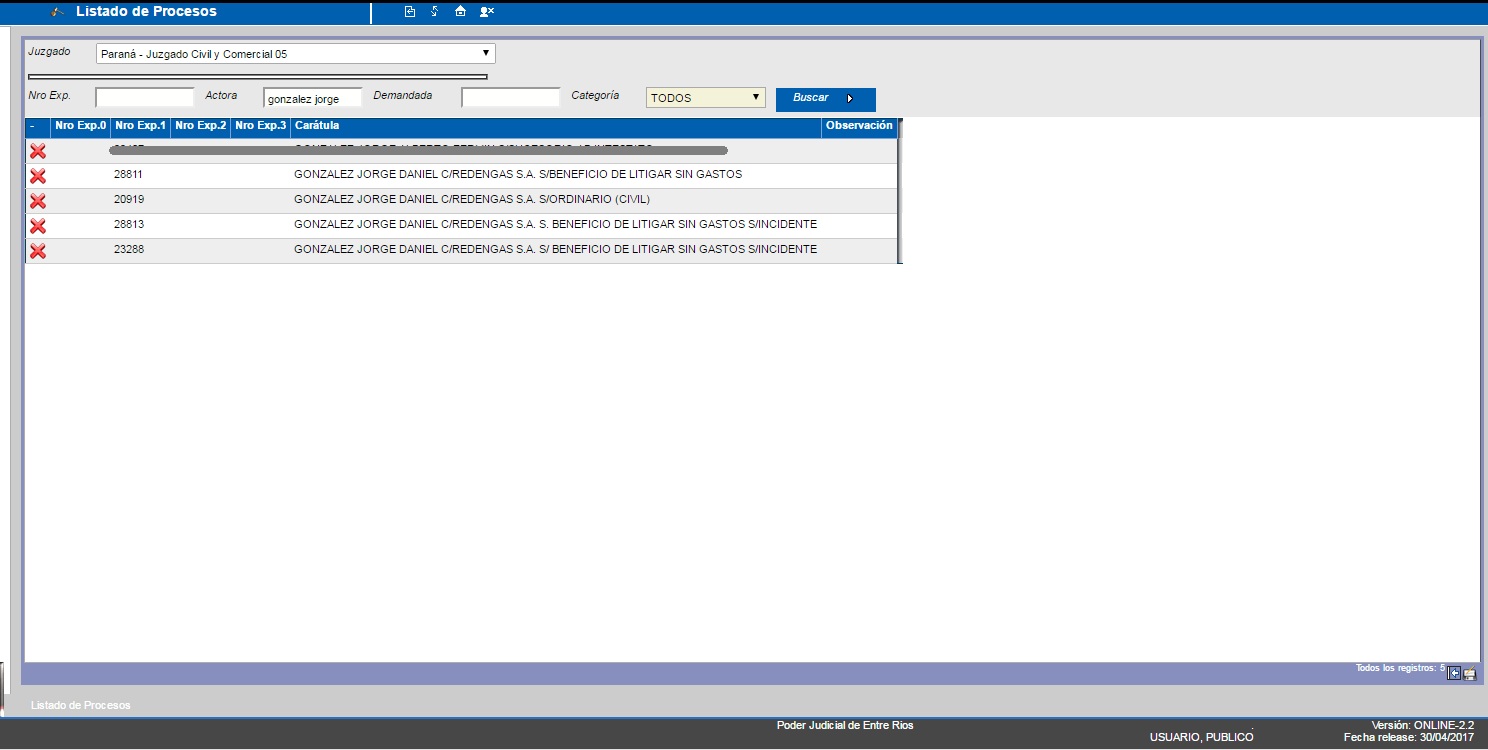Screen dimensions: 1488x750
Task: Click the back arrow icon beside record count
Action: coord(1454,673)
